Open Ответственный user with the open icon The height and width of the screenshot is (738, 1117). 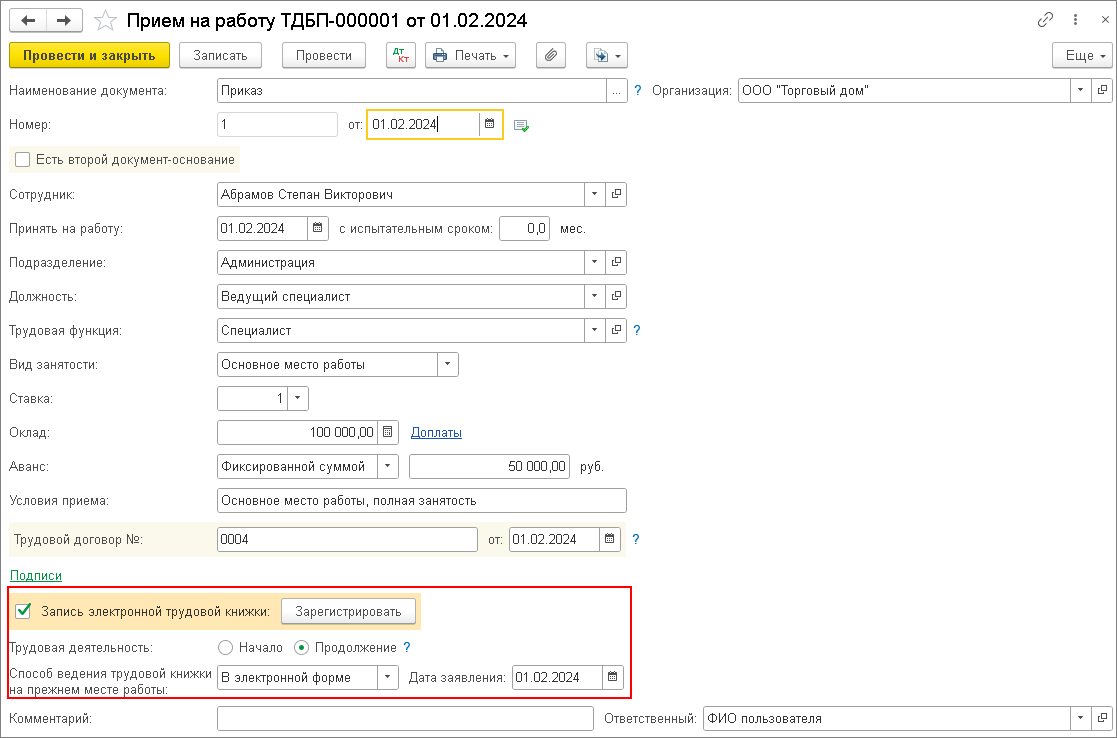[x=1101, y=719]
